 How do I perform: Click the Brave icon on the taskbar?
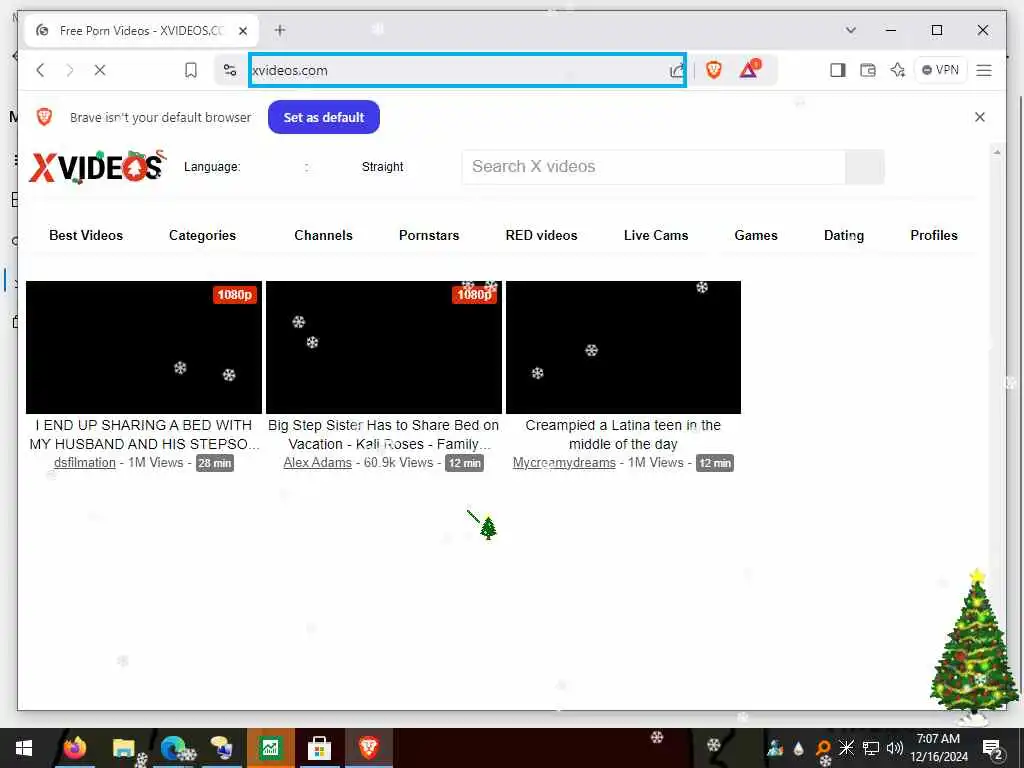[369, 747]
